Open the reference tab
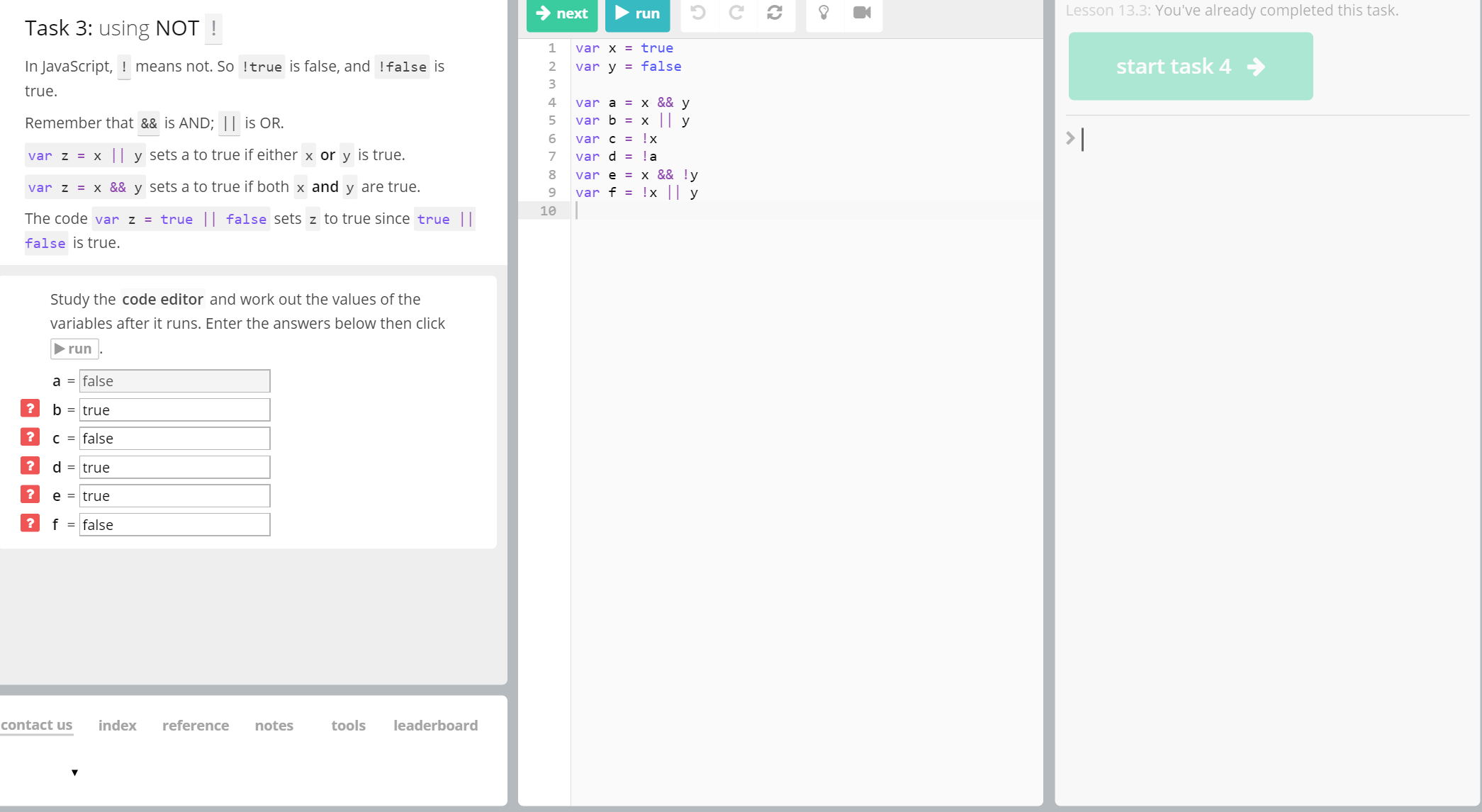Viewport: 1482px width, 812px height. point(195,726)
